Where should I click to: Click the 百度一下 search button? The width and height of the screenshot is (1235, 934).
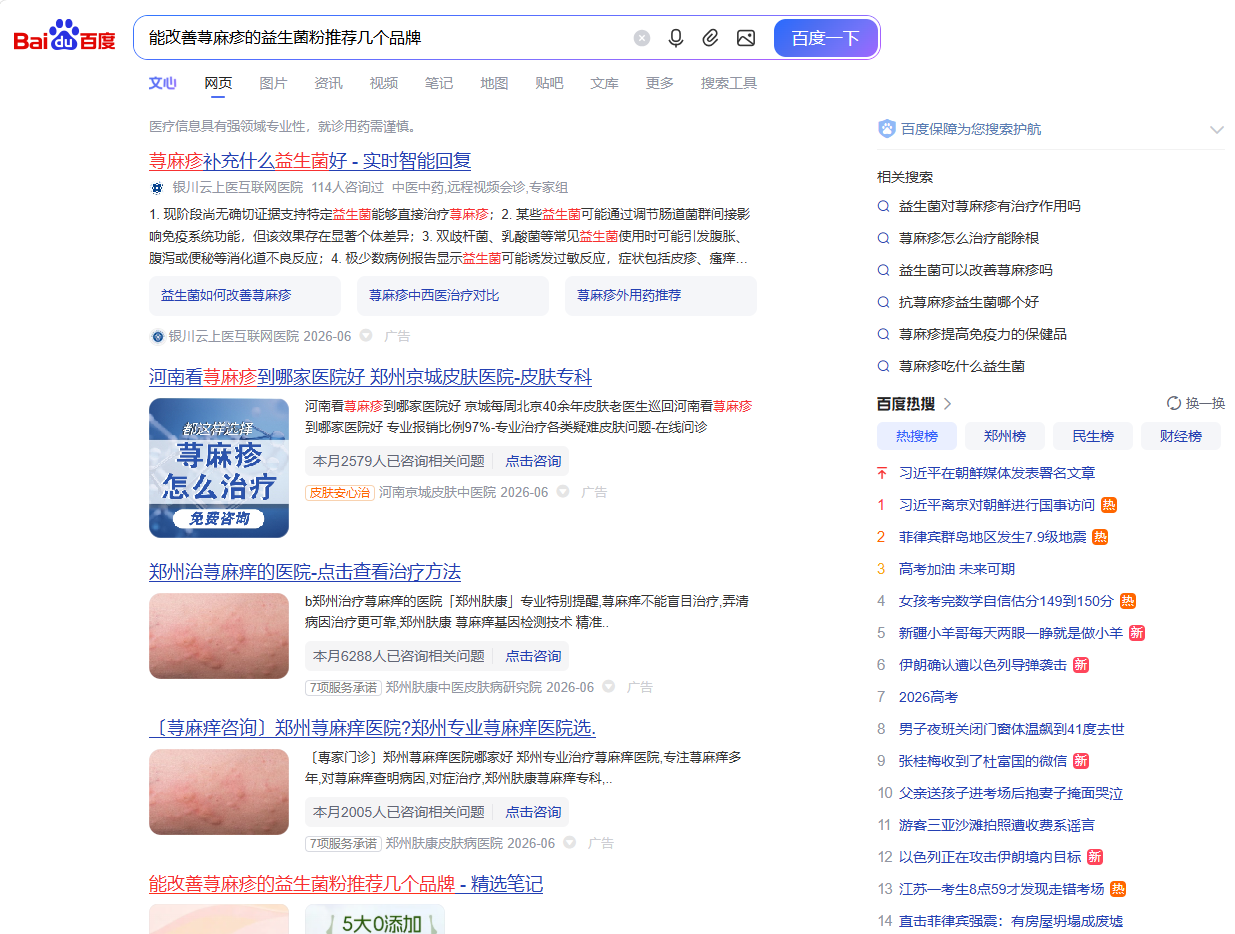pyautogui.click(x=826, y=38)
